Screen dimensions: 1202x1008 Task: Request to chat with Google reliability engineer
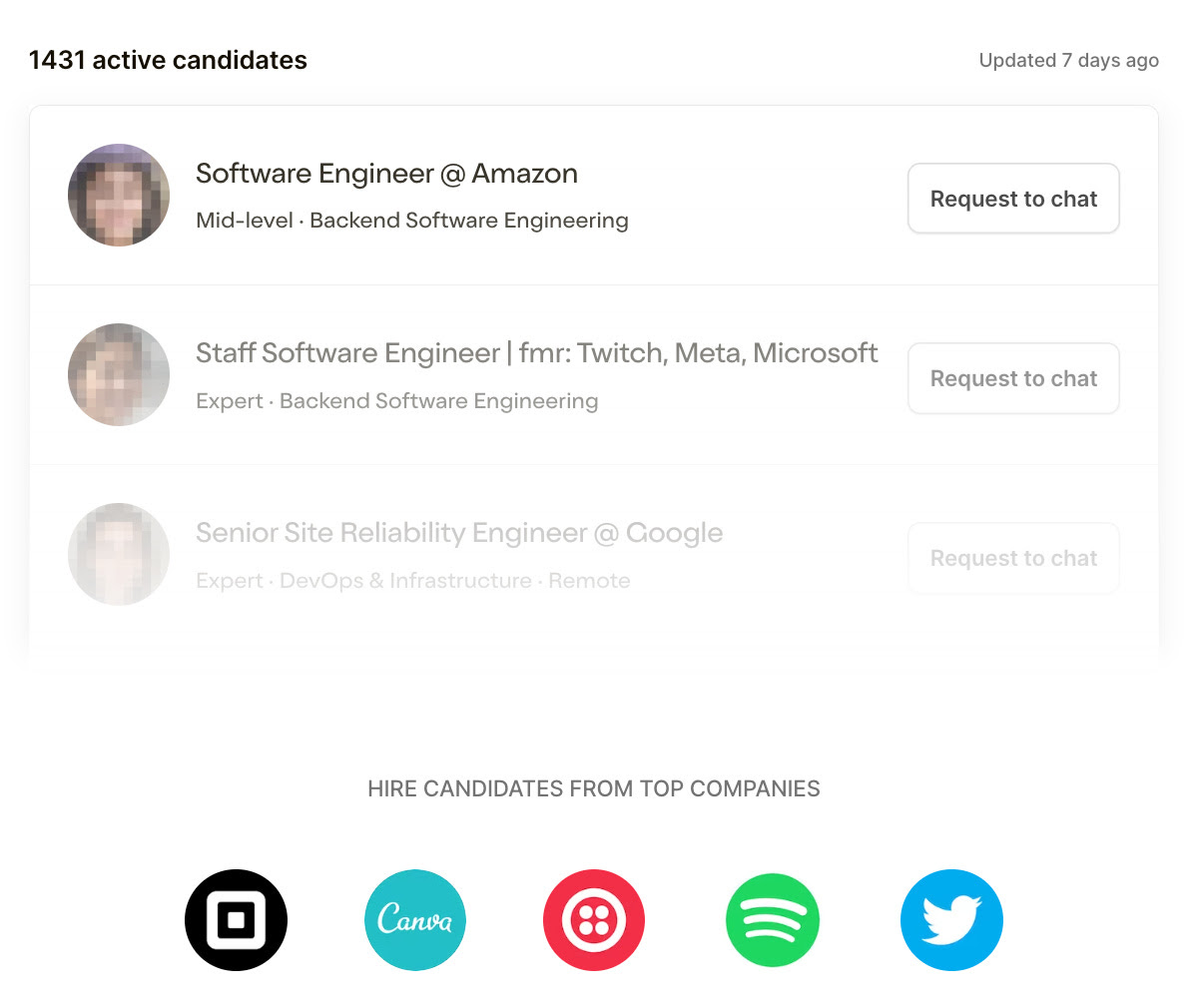pos(1013,558)
